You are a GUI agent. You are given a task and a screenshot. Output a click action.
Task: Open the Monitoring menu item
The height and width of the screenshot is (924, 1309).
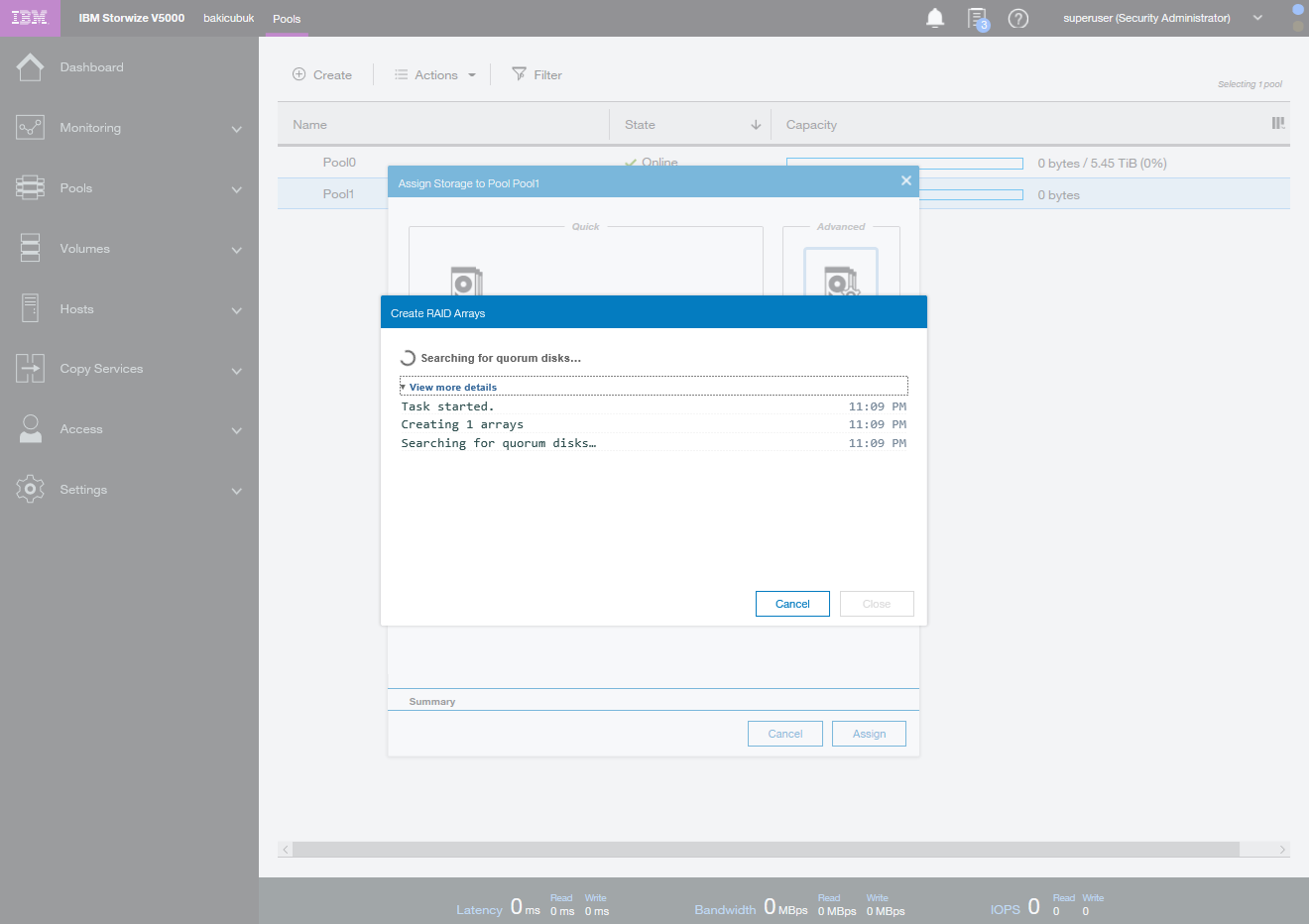tap(90, 128)
